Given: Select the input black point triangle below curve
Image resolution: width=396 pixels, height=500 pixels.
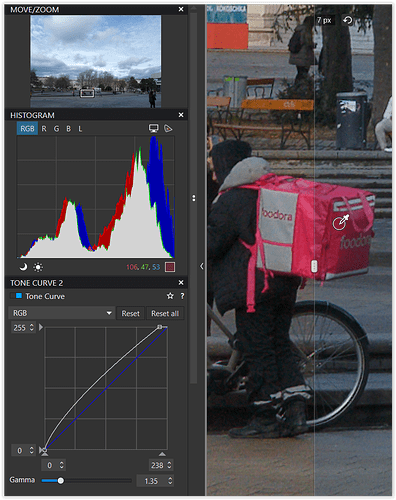Looking at the screenshot, I should 45,454.
